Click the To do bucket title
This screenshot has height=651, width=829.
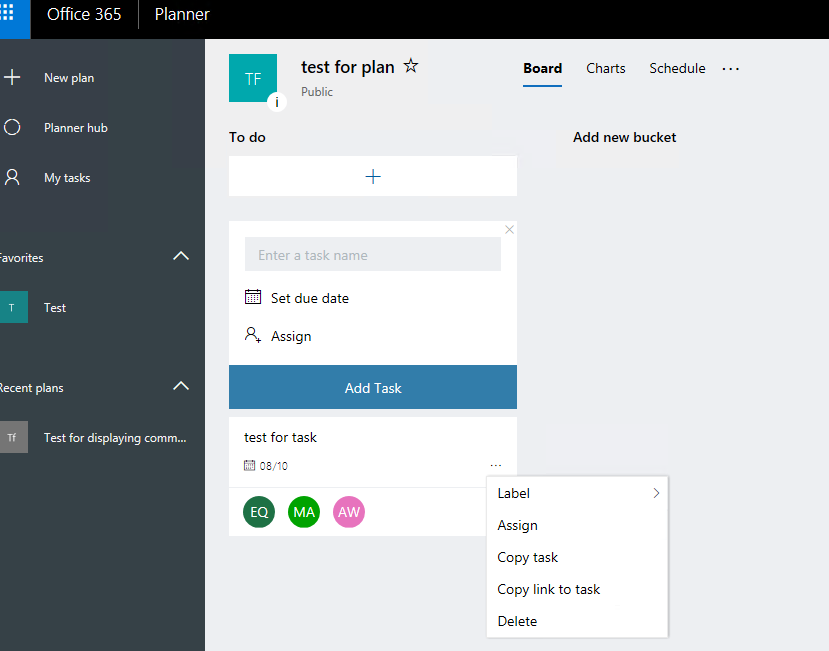[x=247, y=137]
